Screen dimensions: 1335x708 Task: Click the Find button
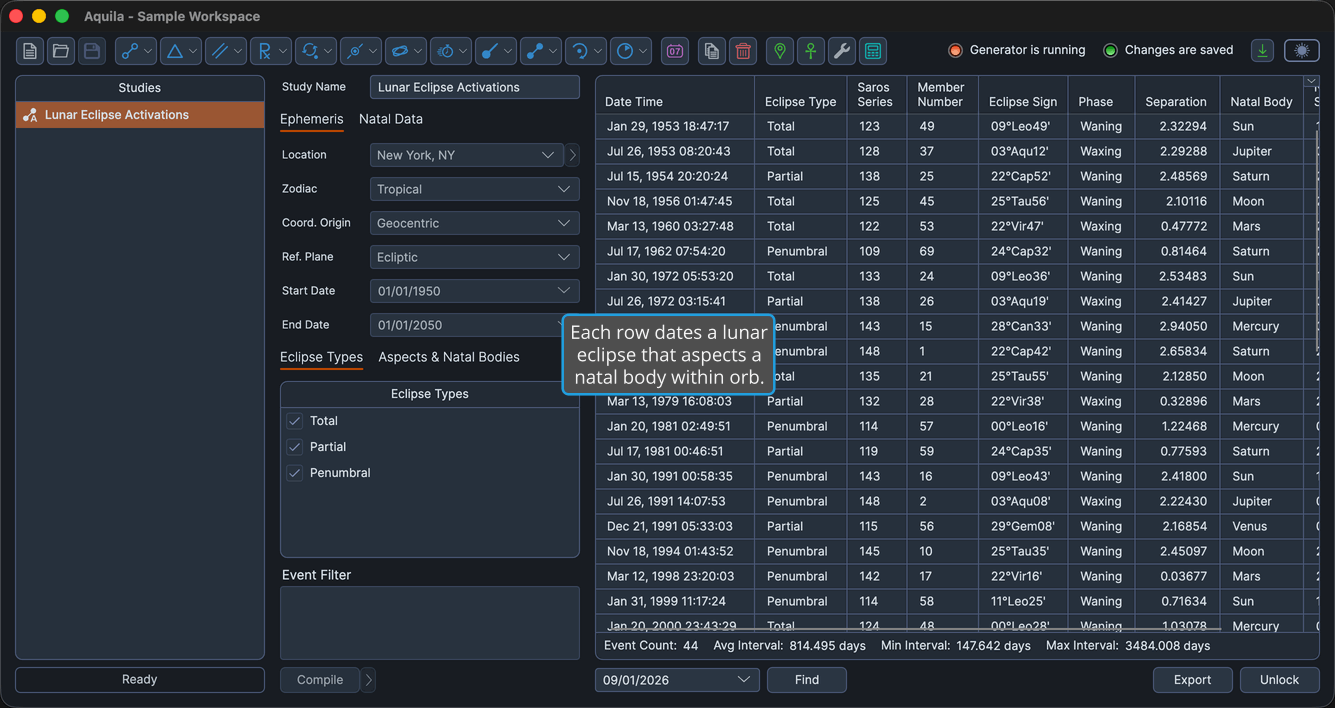[x=807, y=680]
